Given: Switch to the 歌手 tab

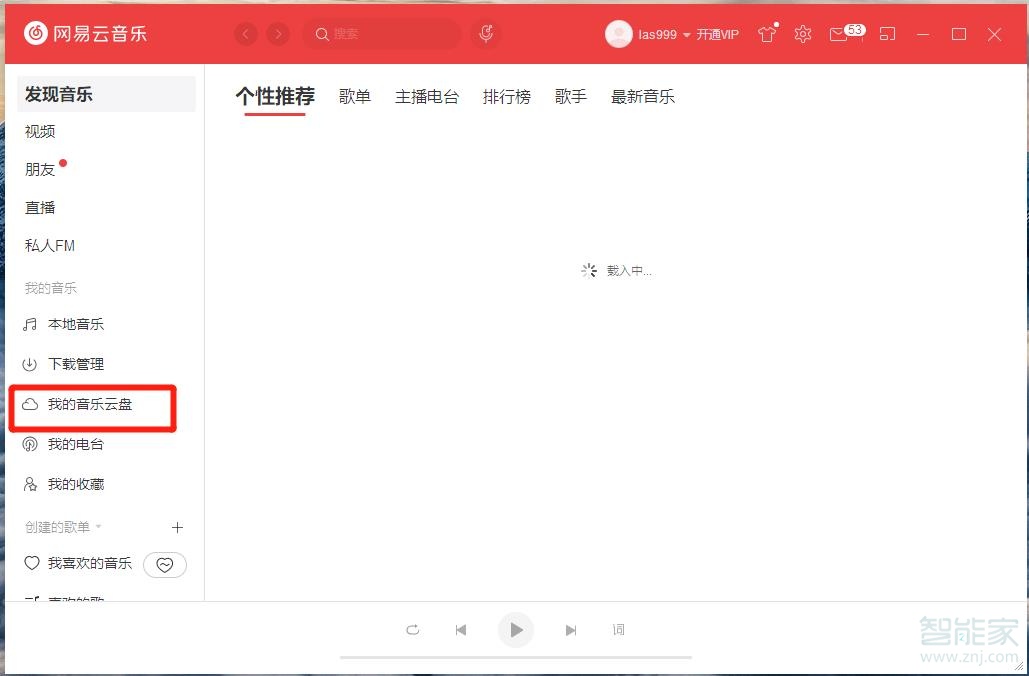Looking at the screenshot, I should pyautogui.click(x=570, y=97).
